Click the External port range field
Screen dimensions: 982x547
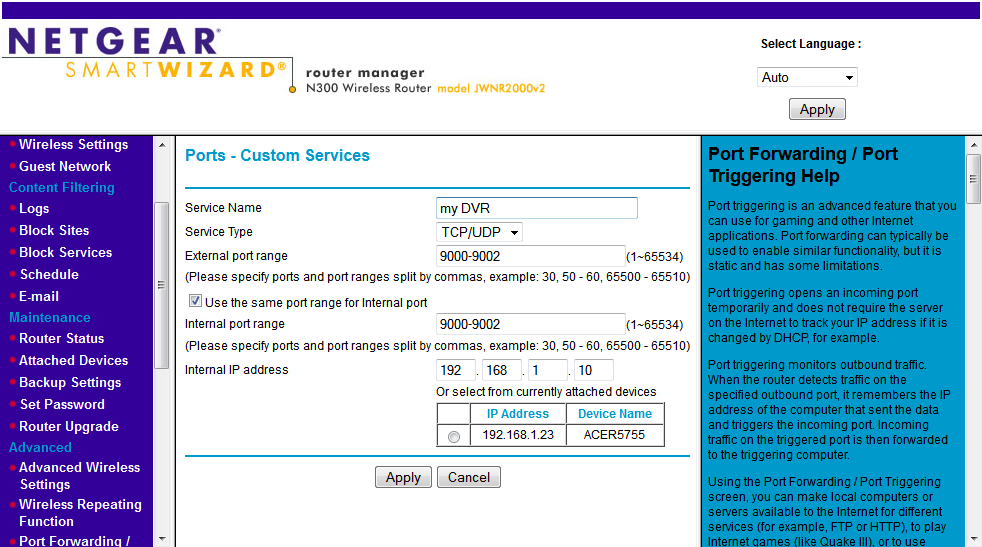point(531,256)
